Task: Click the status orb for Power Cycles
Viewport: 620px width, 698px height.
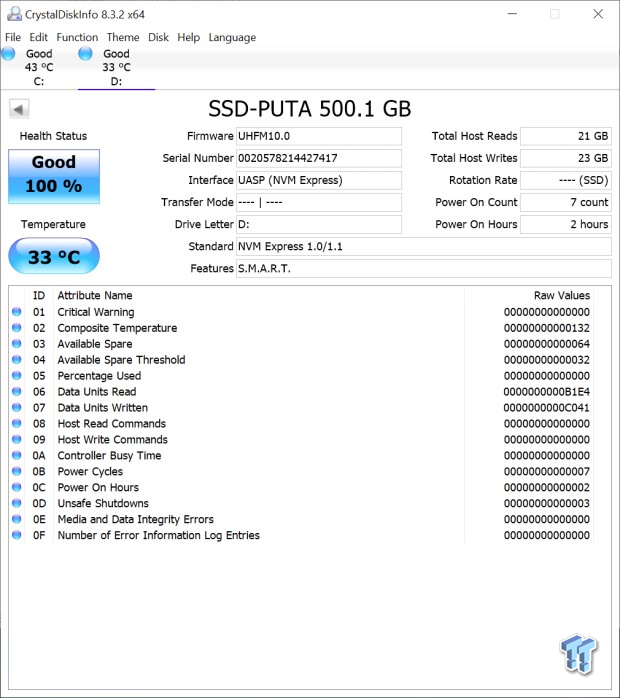Action: [x=17, y=471]
